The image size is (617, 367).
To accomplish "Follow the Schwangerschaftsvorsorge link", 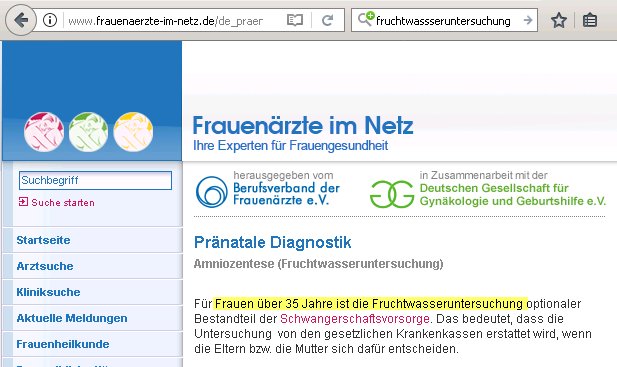I will (x=355, y=319).
